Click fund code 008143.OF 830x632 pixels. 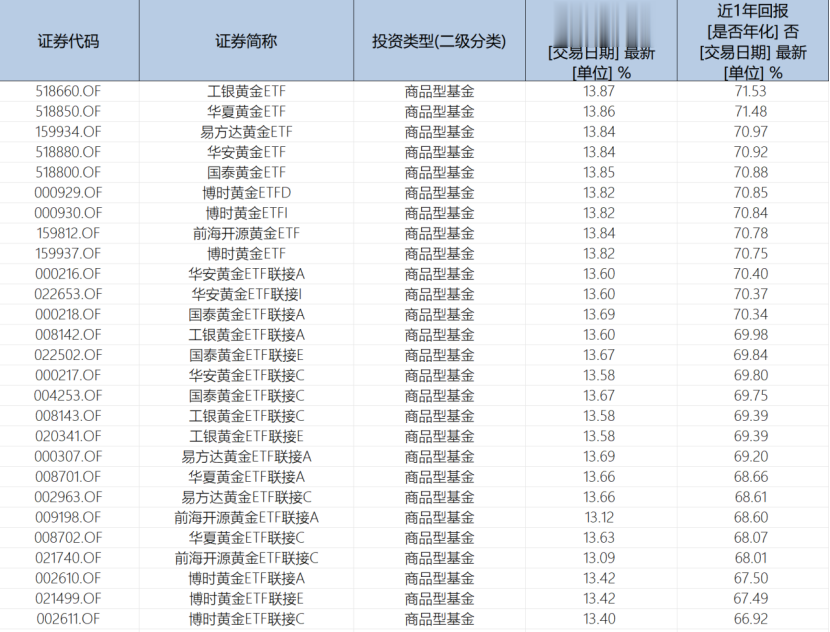click(68, 416)
